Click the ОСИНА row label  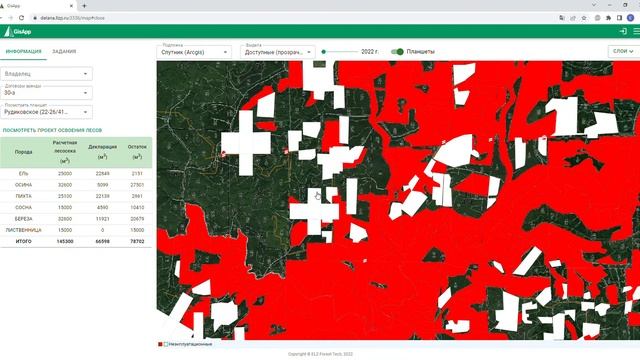(x=23, y=185)
